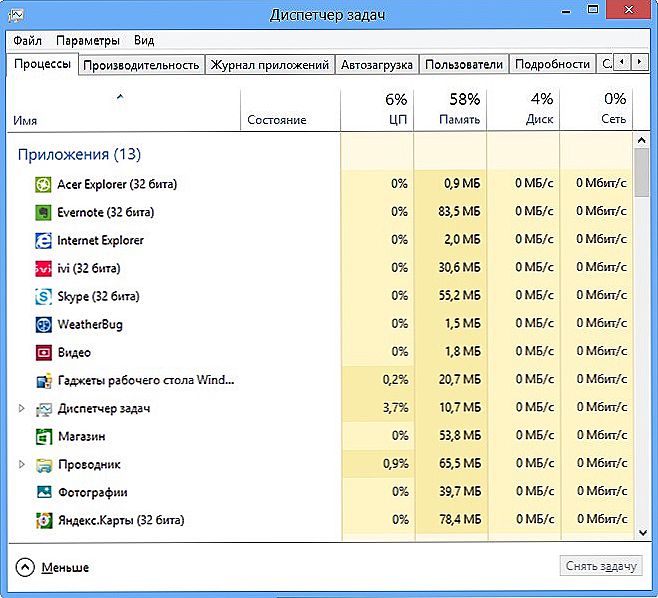The height and width of the screenshot is (598, 658).
Task: Select the Процессы tab
Action: tap(42, 64)
